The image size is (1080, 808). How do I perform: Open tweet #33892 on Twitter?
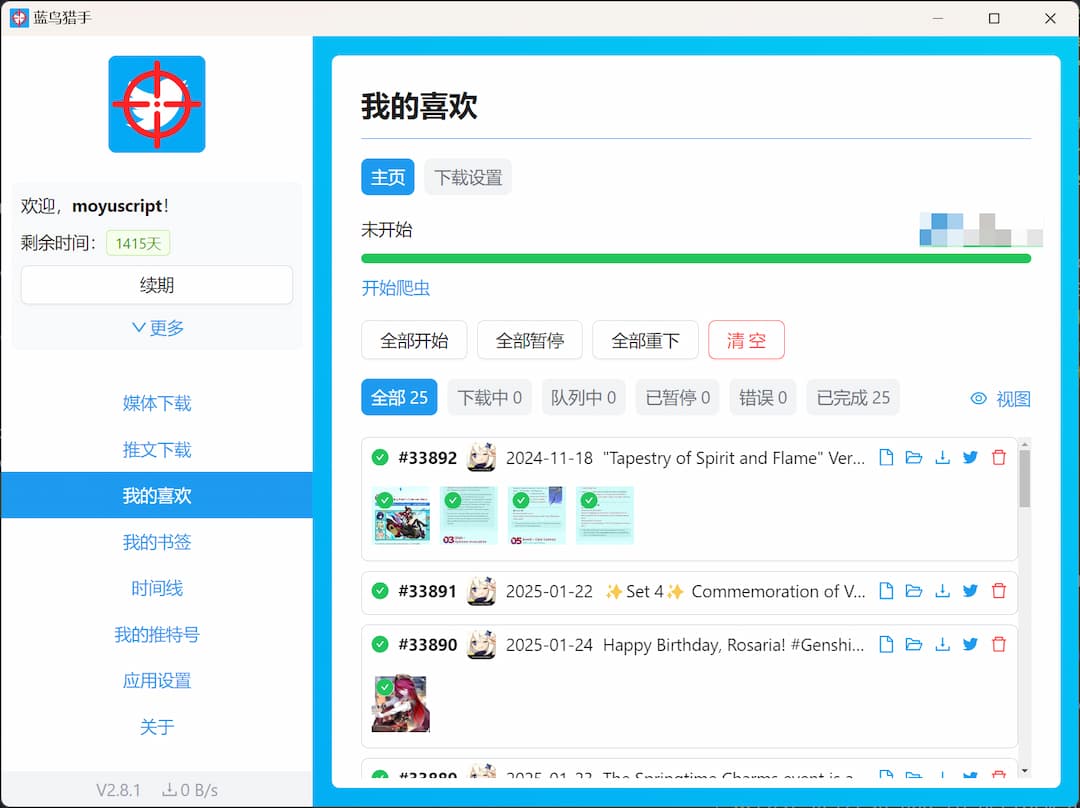tap(970, 457)
